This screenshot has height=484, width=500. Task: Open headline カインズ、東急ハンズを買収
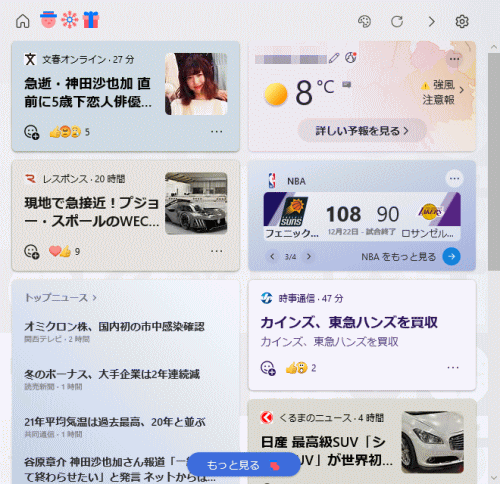(x=349, y=322)
